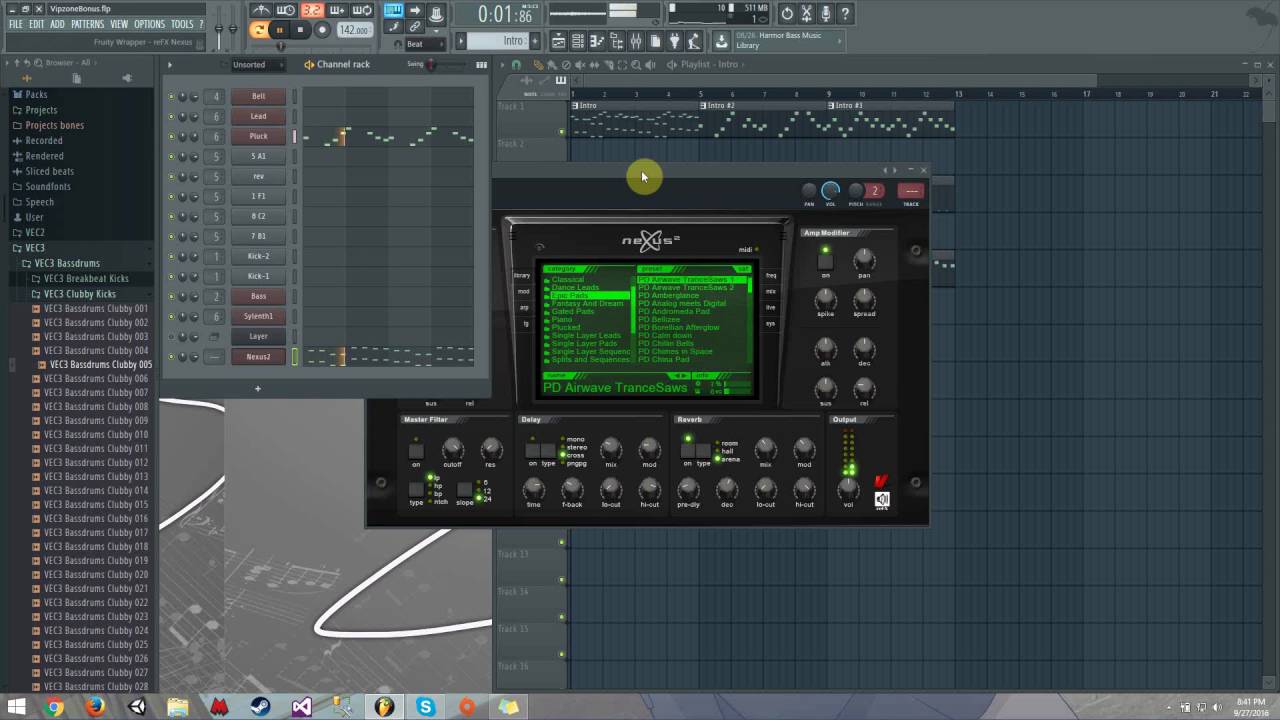1280x720 pixels.
Task: Open the TOOLS menu
Action: tap(182, 24)
